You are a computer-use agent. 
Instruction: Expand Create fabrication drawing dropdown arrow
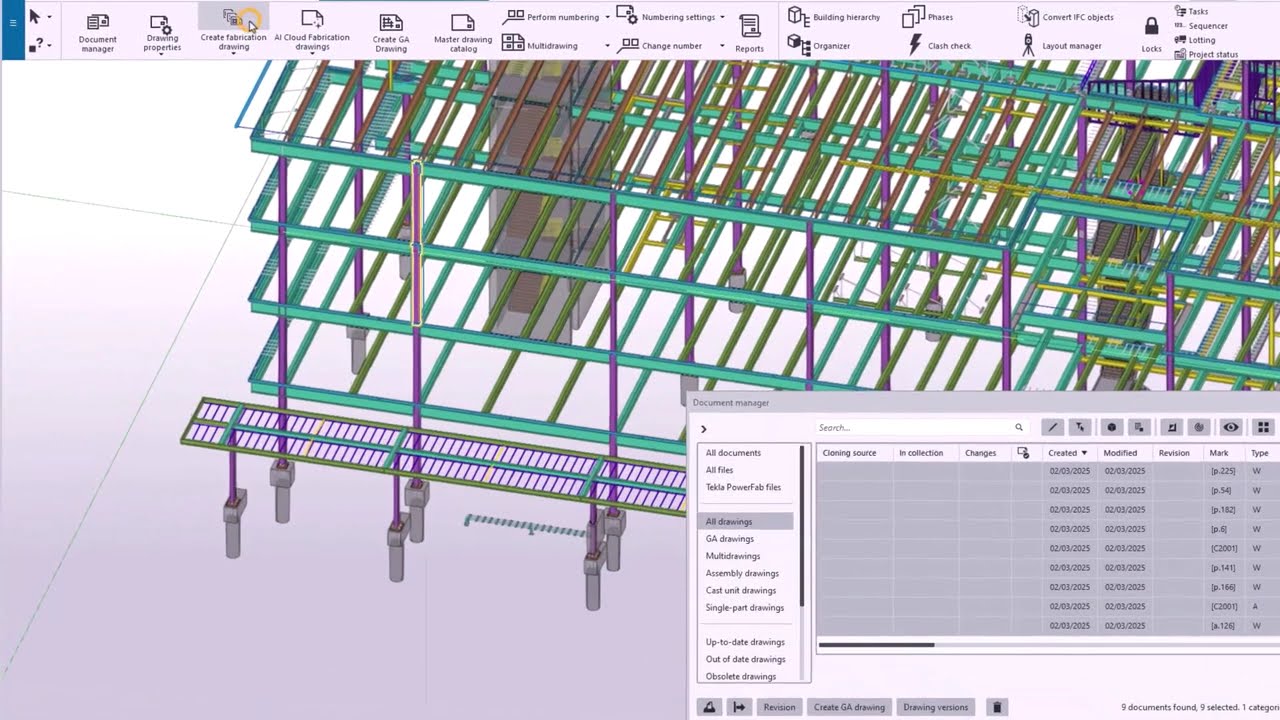pyautogui.click(x=233, y=53)
